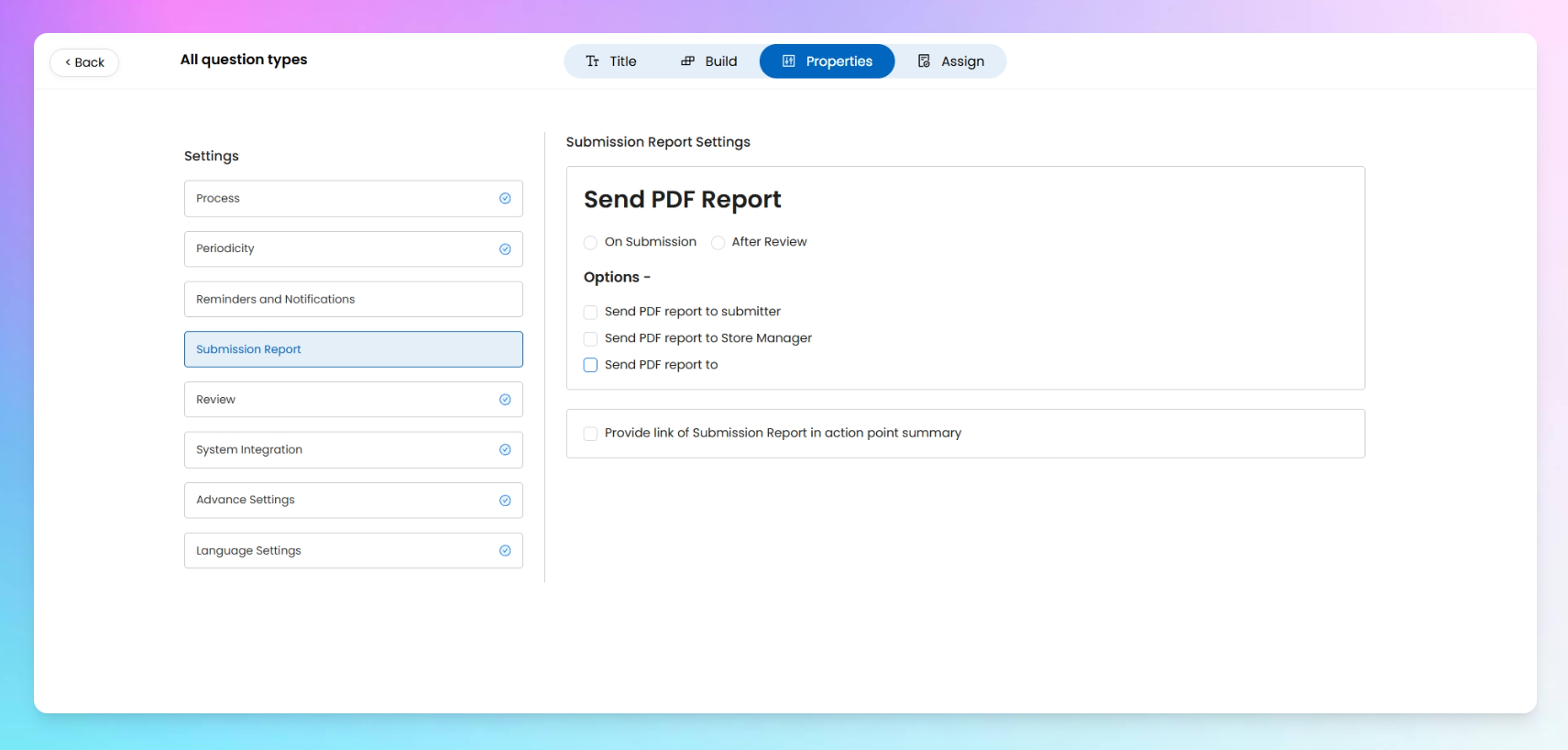This screenshot has width=1568, height=750.
Task: Click the System Integration checkmark icon
Action: pyautogui.click(x=505, y=450)
